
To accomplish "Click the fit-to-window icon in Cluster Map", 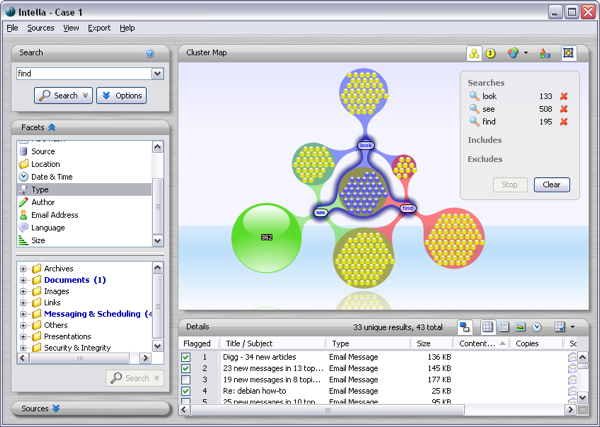I will [568, 53].
